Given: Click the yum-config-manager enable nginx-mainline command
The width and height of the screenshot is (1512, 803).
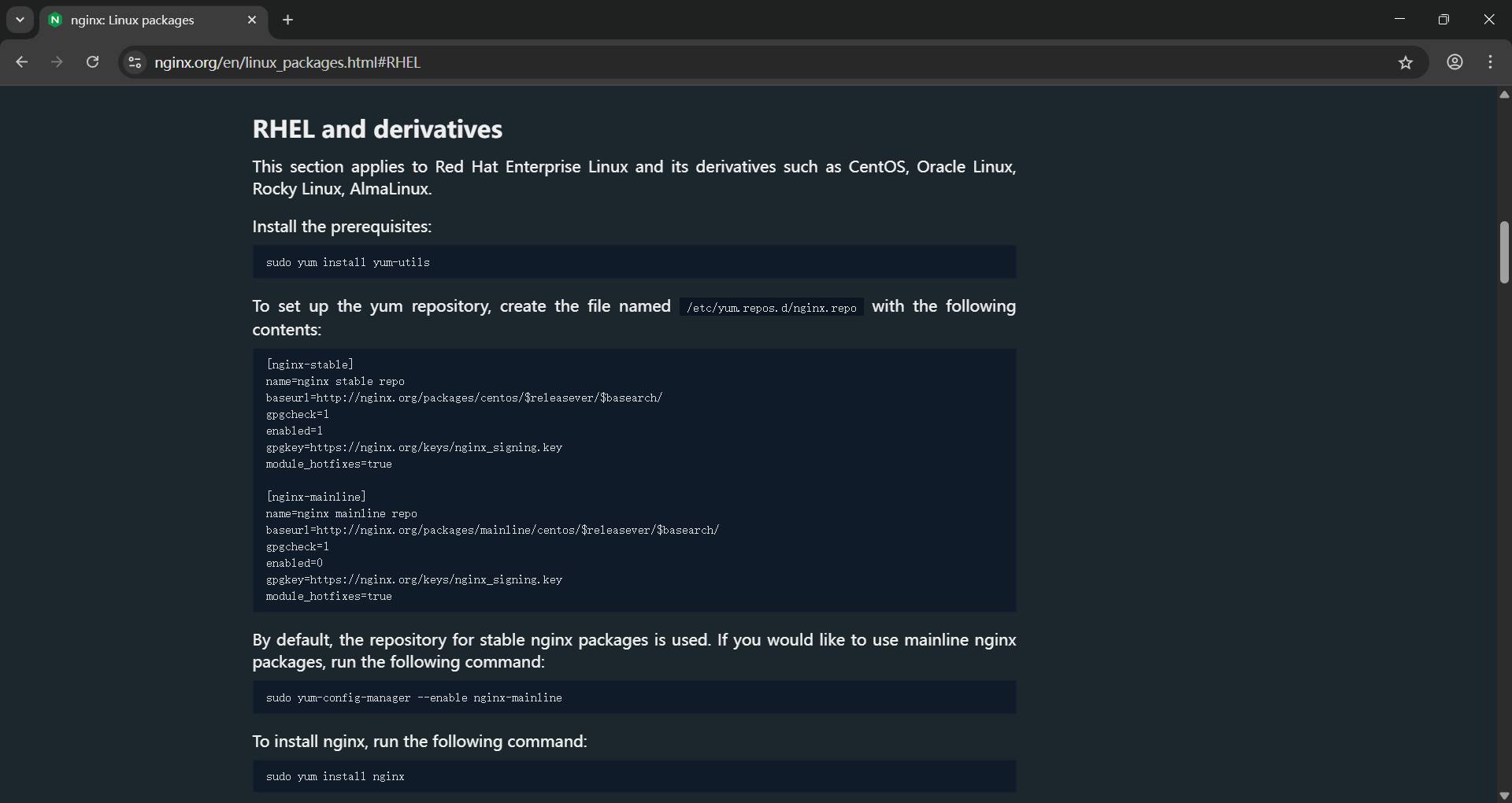Looking at the screenshot, I should click(413, 698).
